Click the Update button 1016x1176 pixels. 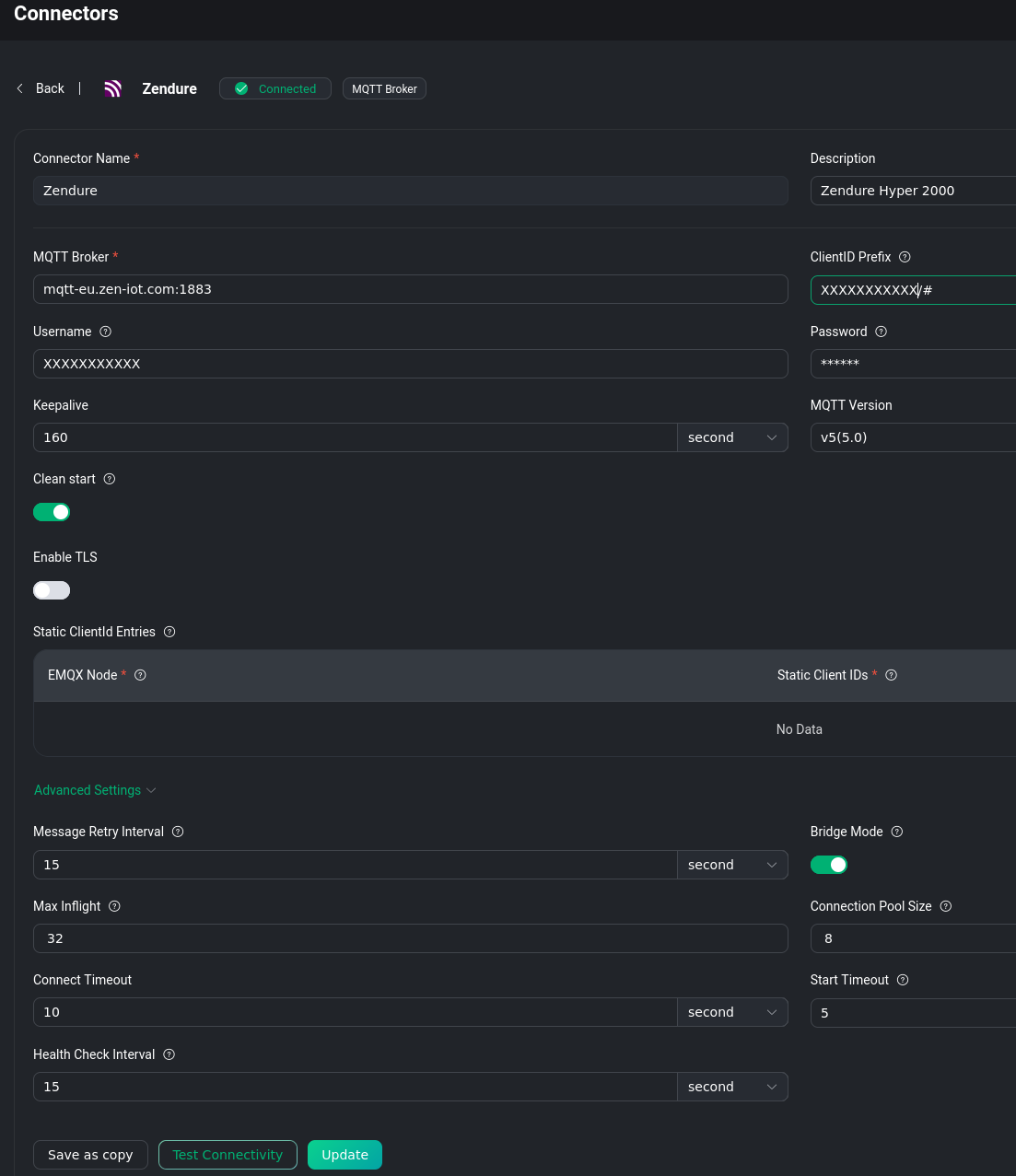pos(345,1155)
